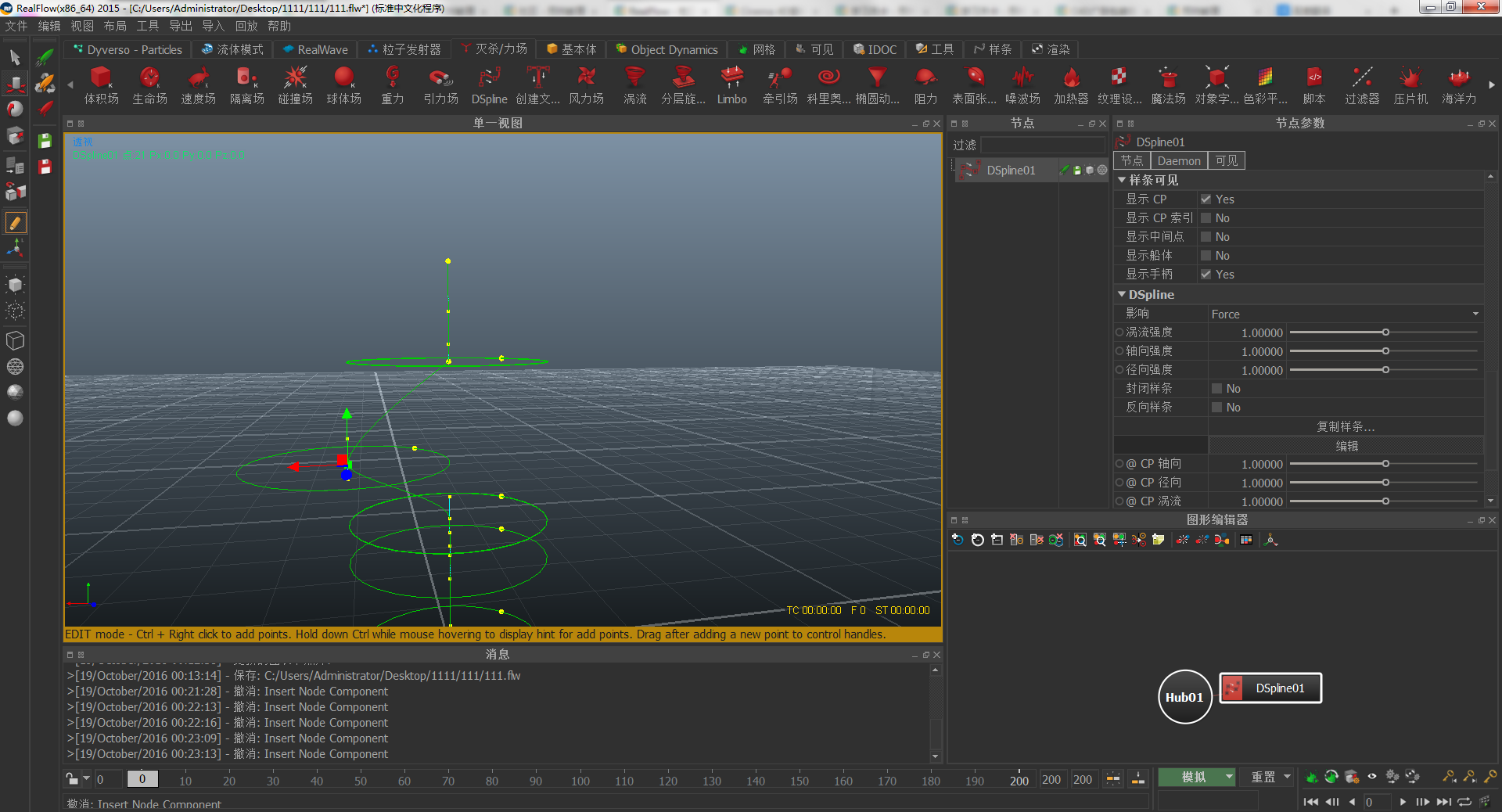This screenshot has height=812, width=1502.
Task: Adjust the 涡流强度 slider handle
Action: (x=1385, y=332)
